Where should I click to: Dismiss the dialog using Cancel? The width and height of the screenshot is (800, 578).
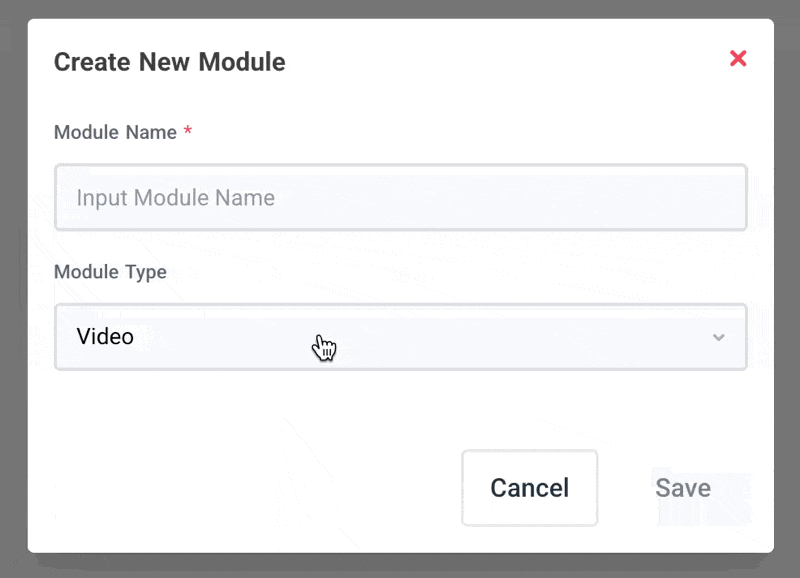point(529,488)
